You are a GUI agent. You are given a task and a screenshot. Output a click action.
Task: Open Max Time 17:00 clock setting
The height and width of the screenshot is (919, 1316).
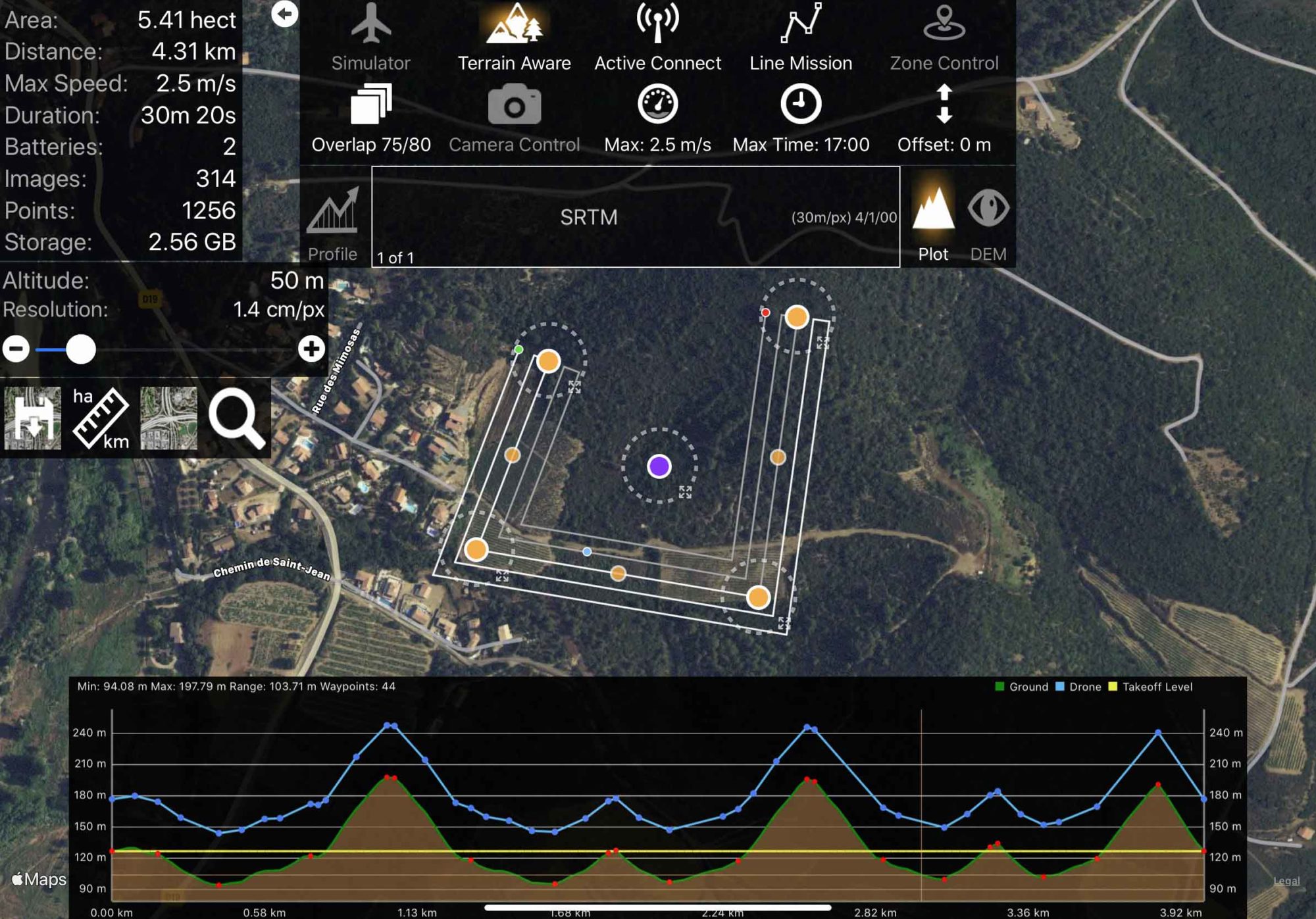pos(801,104)
